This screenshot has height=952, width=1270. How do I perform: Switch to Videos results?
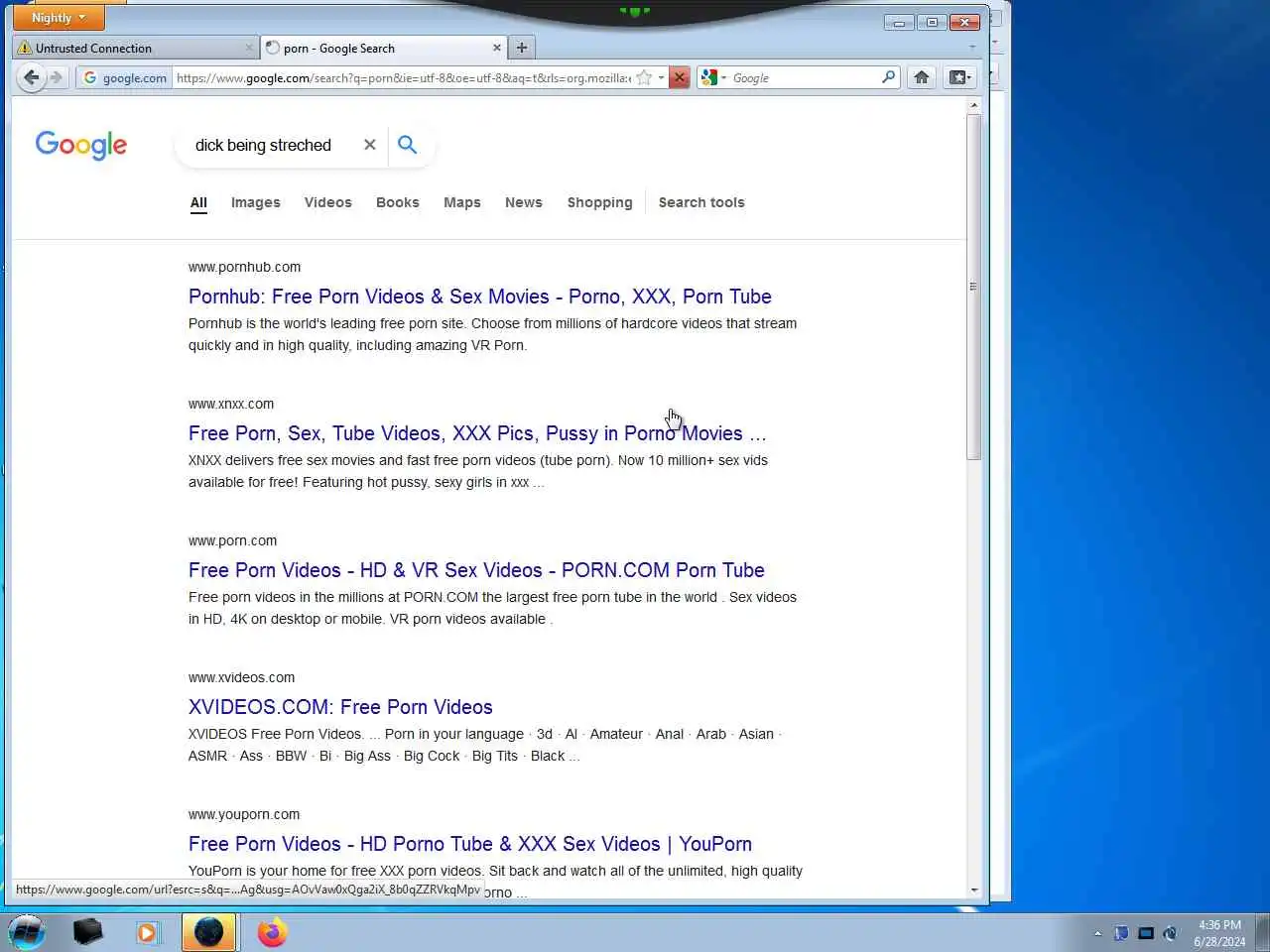click(x=327, y=202)
